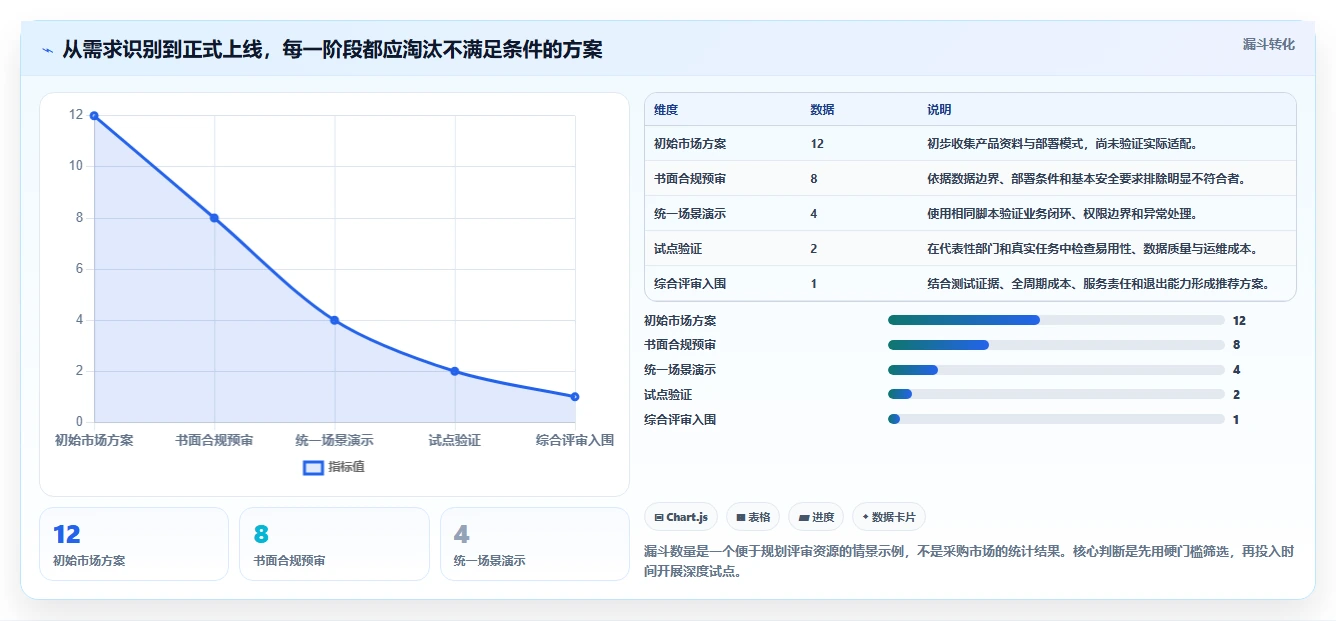Select the 表格 chip
1336x621 pixels.
(753, 517)
